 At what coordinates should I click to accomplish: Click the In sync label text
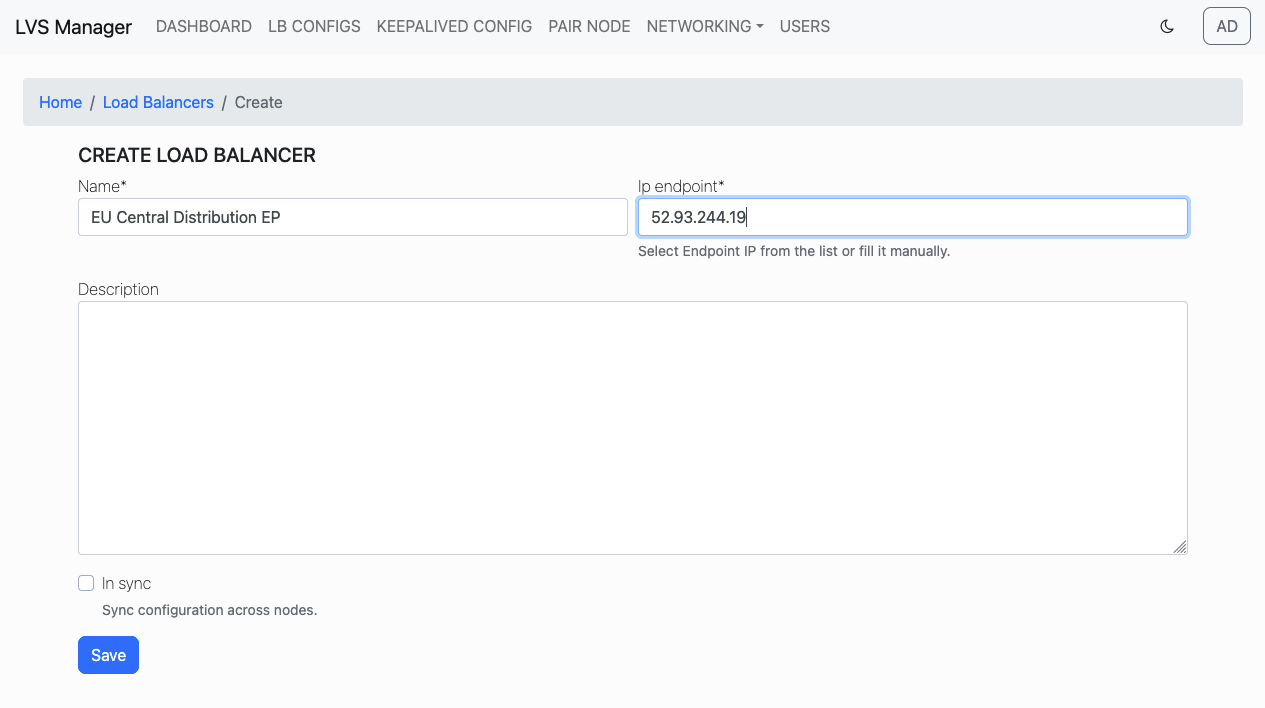(x=126, y=583)
